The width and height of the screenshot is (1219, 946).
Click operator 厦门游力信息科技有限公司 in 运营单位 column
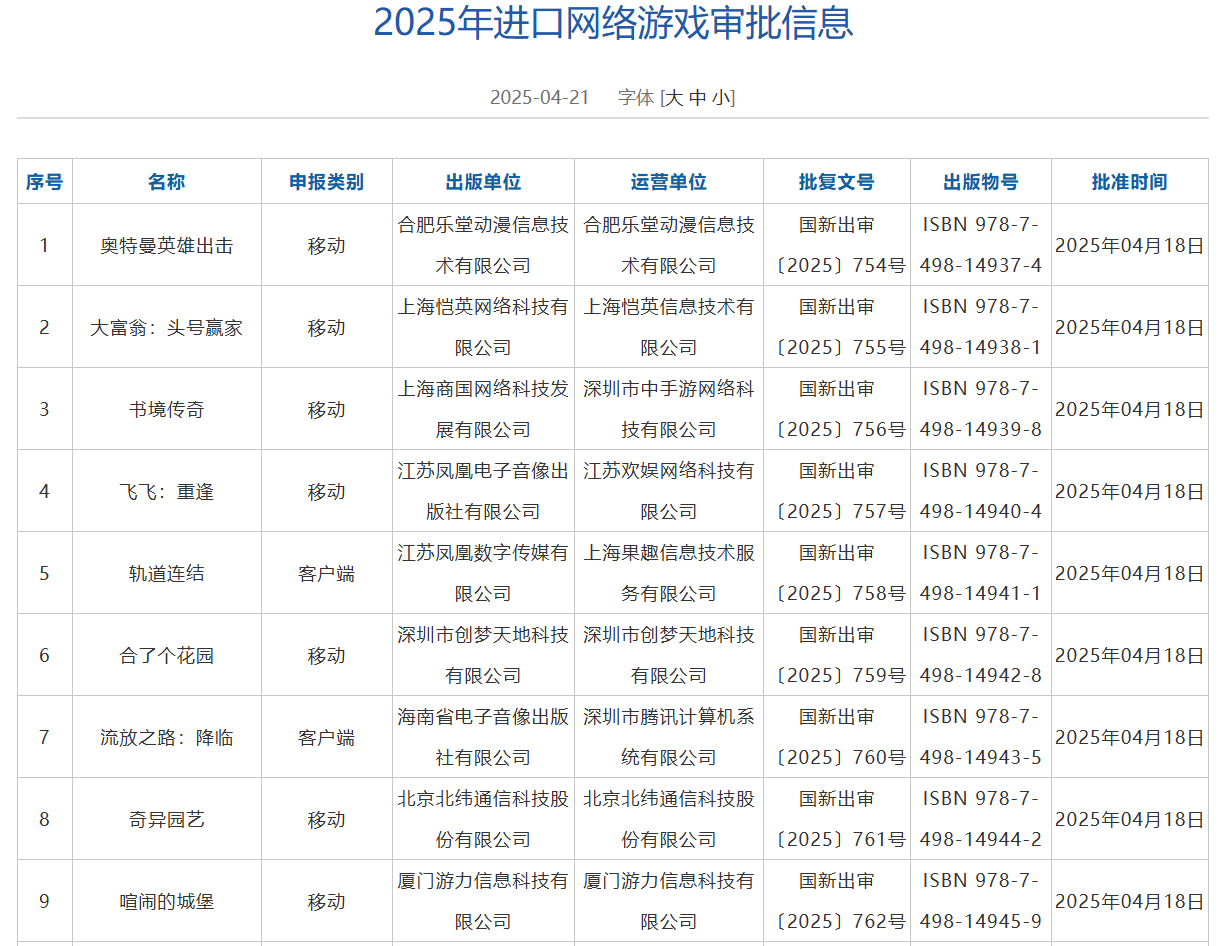(669, 901)
